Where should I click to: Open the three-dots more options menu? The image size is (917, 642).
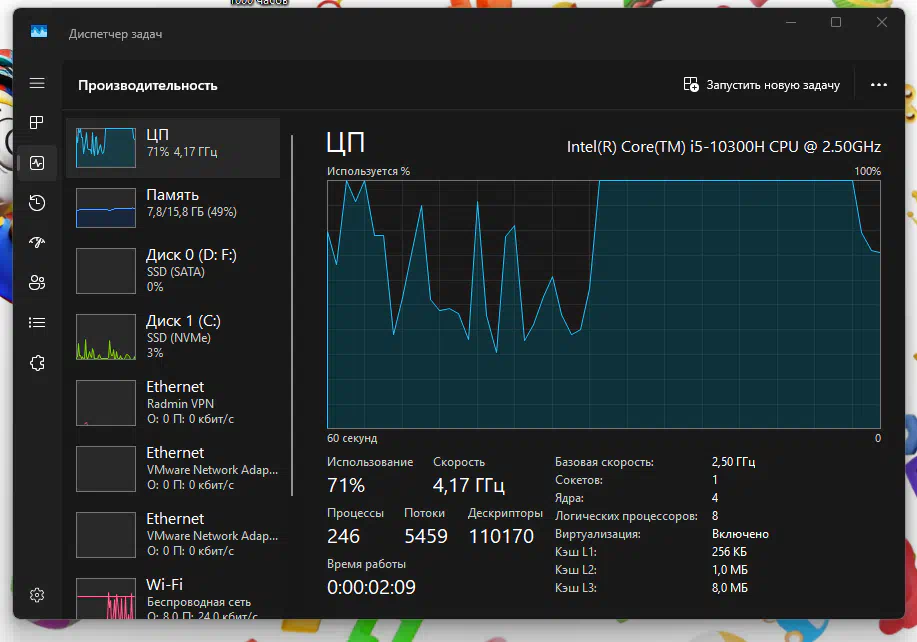coord(878,85)
